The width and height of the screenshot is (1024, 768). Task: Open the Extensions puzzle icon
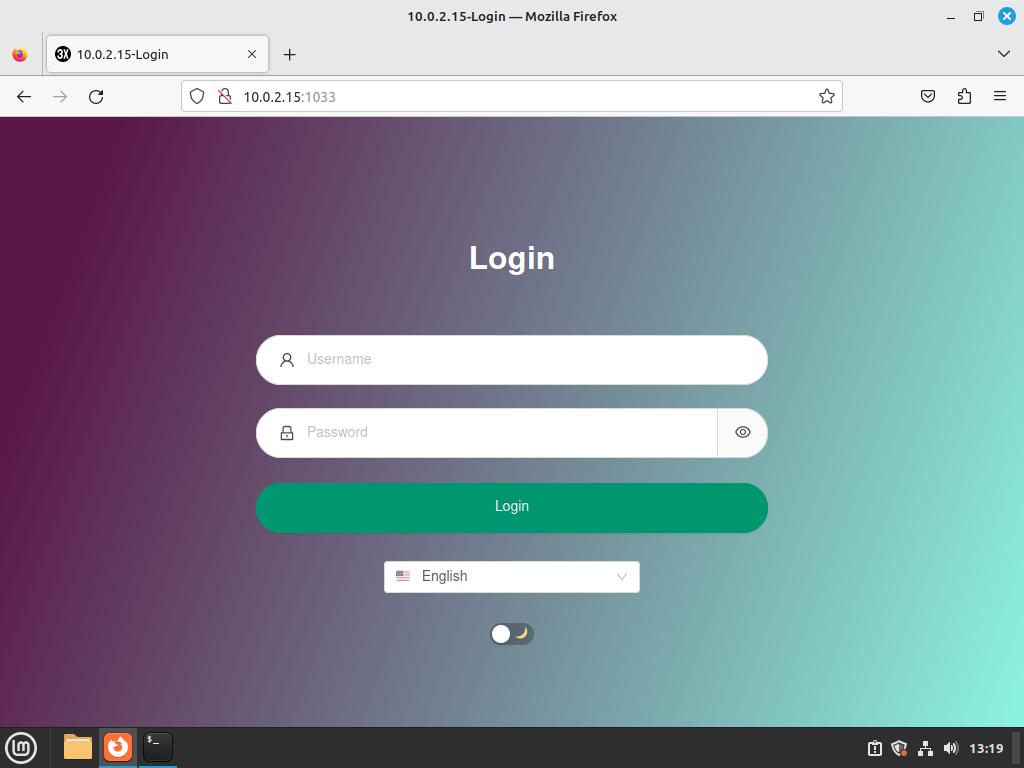(964, 97)
